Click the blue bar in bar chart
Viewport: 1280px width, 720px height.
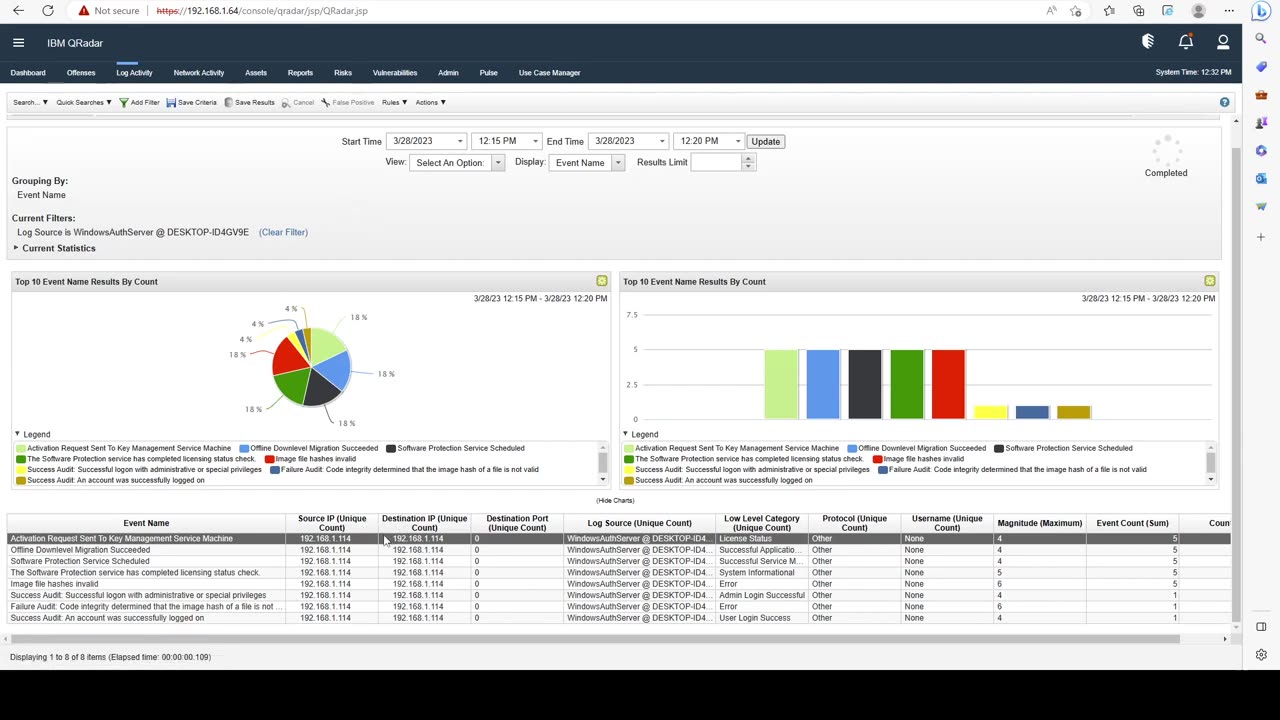pyautogui.click(x=823, y=384)
